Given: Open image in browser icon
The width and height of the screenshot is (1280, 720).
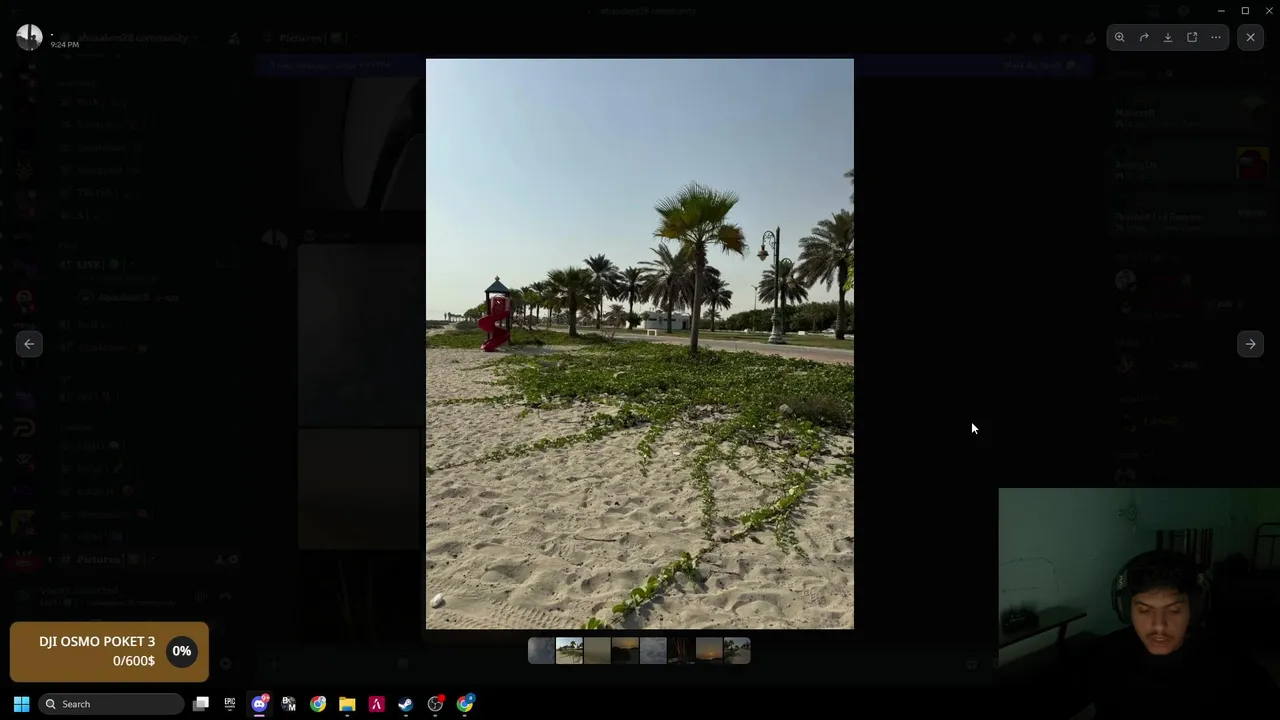Looking at the screenshot, I should coord(1192,37).
